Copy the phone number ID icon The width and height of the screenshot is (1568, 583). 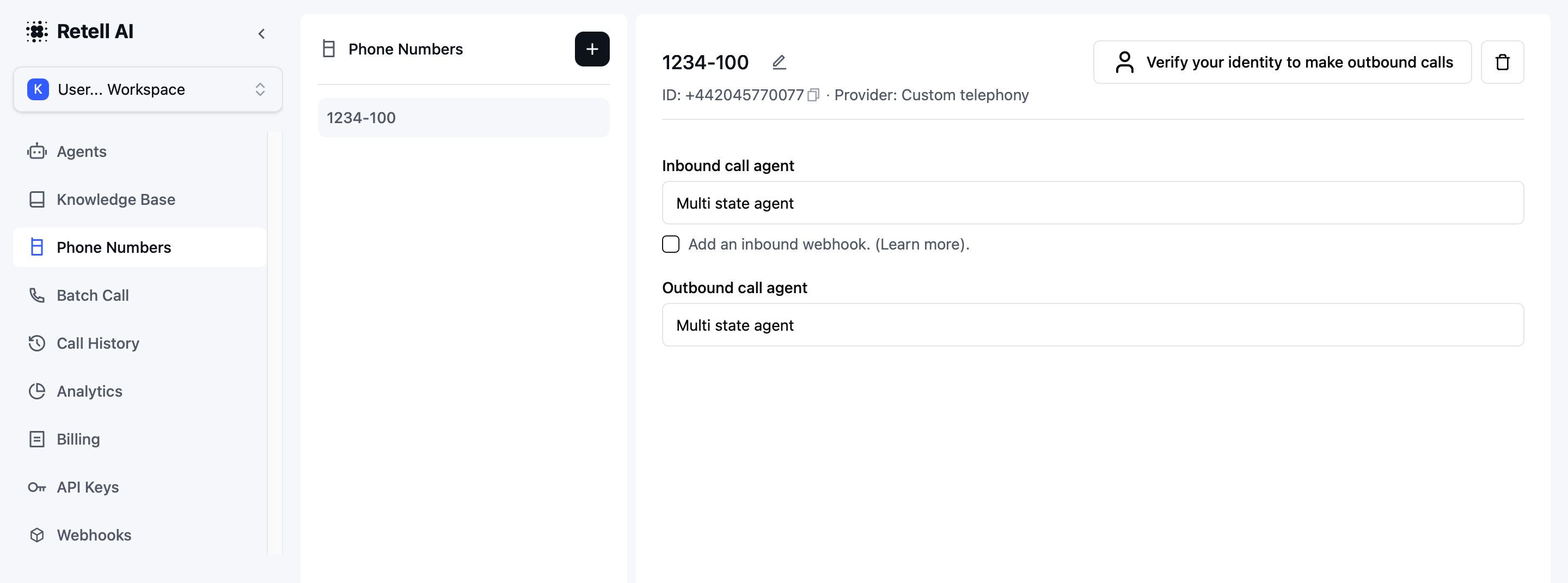coord(813,95)
